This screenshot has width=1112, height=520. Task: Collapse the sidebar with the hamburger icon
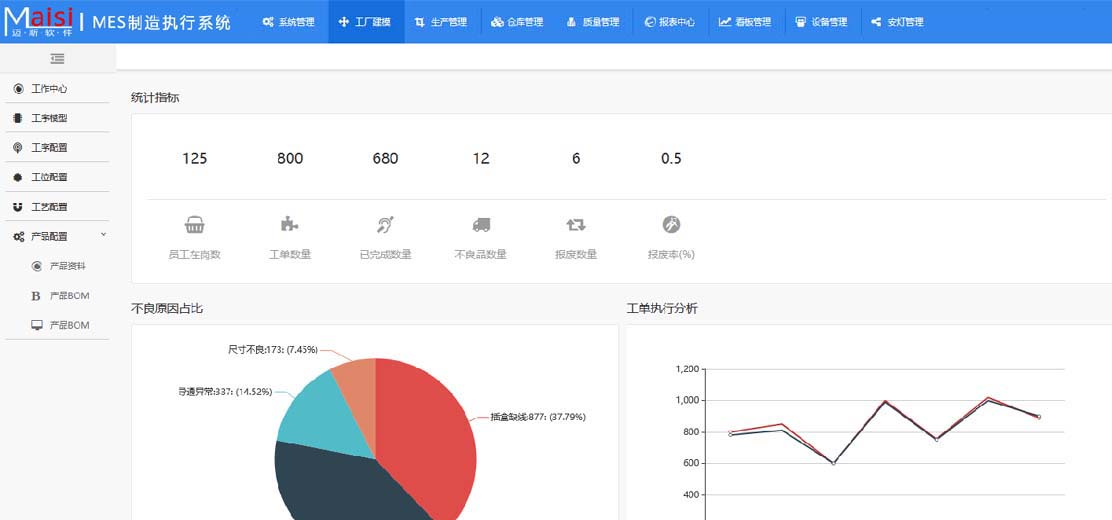tap(57, 59)
